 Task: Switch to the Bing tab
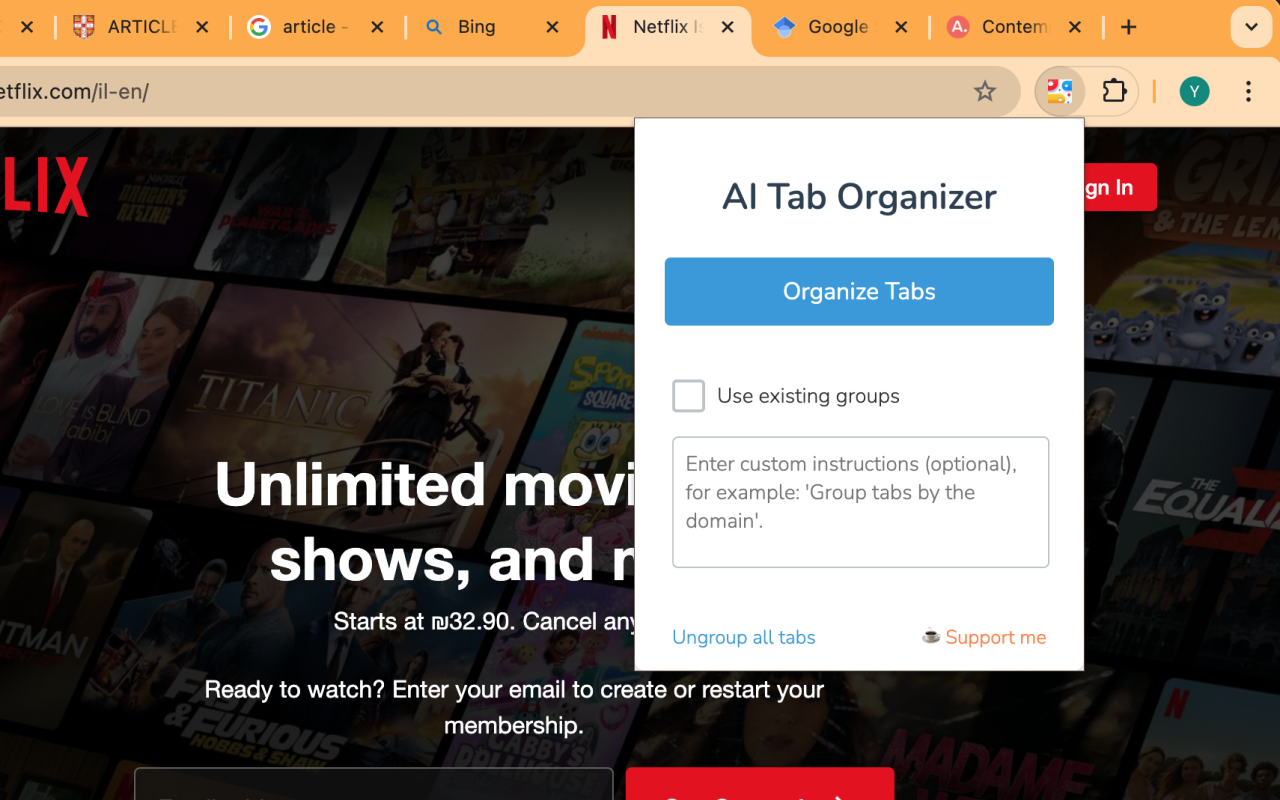[476, 27]
